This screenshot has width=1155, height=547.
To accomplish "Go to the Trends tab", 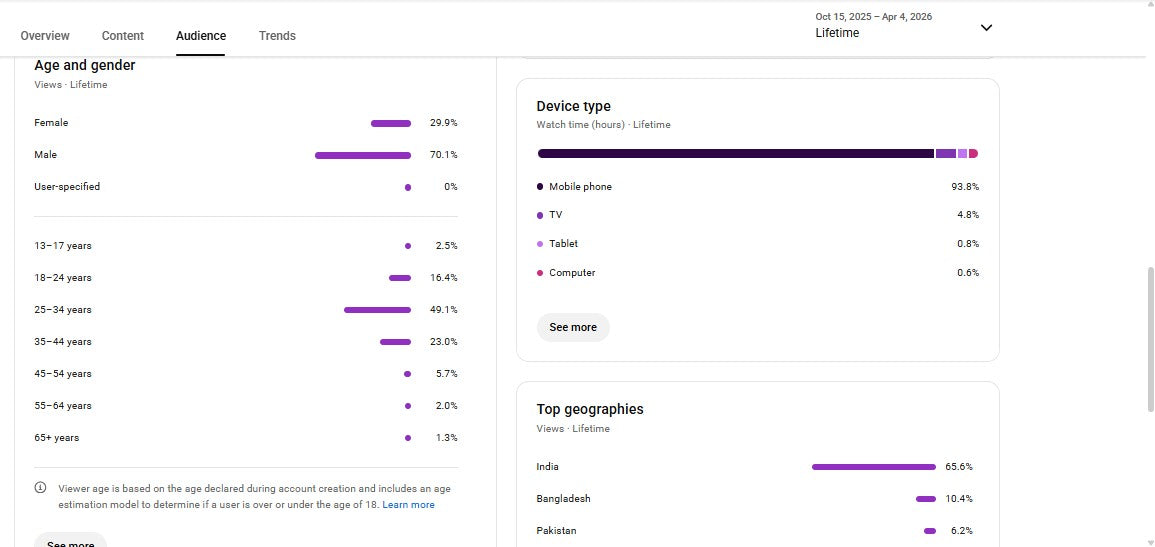I will coord(277,35).
